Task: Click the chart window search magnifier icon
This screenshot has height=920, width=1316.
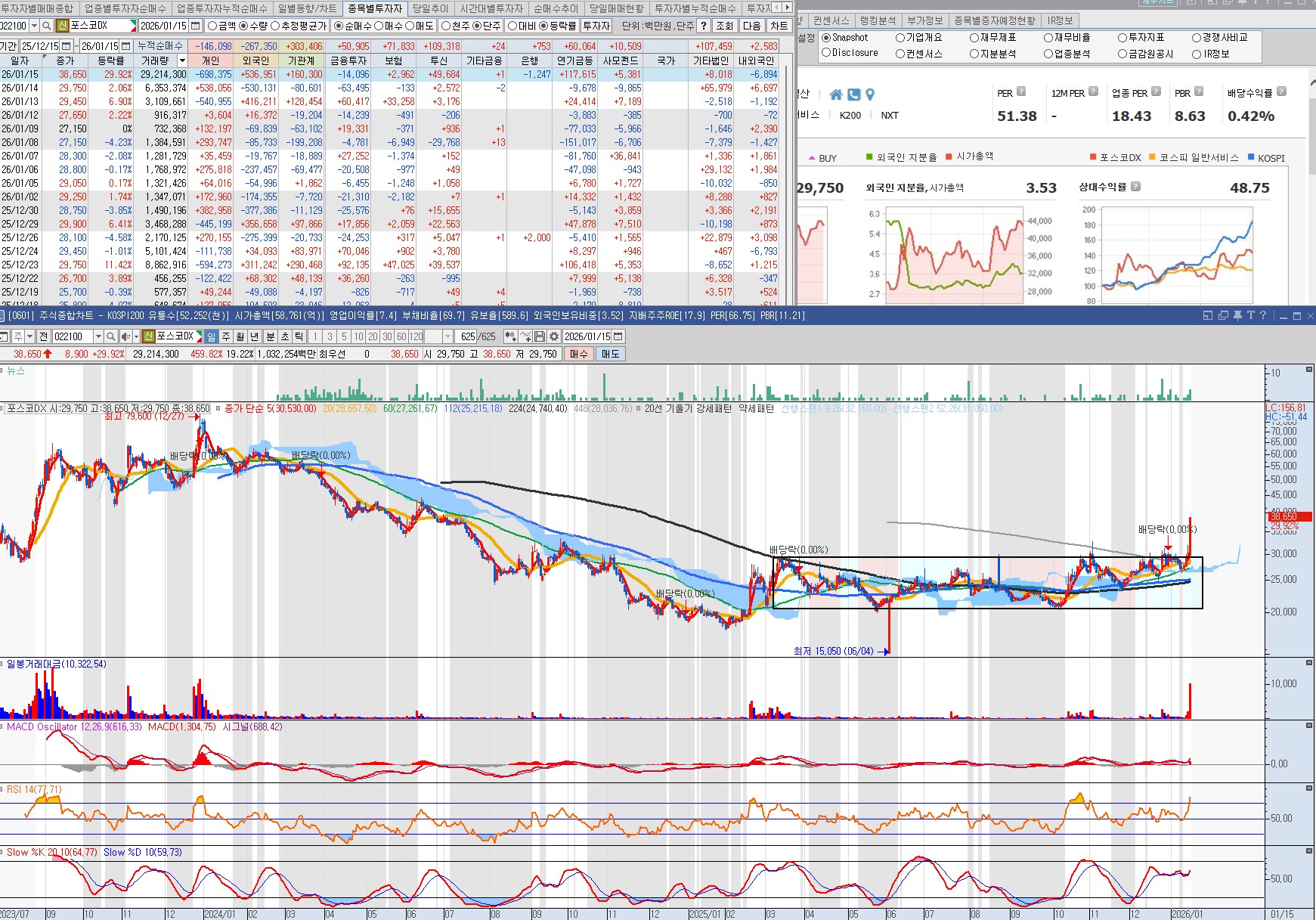Action: [x=111, y=336]
